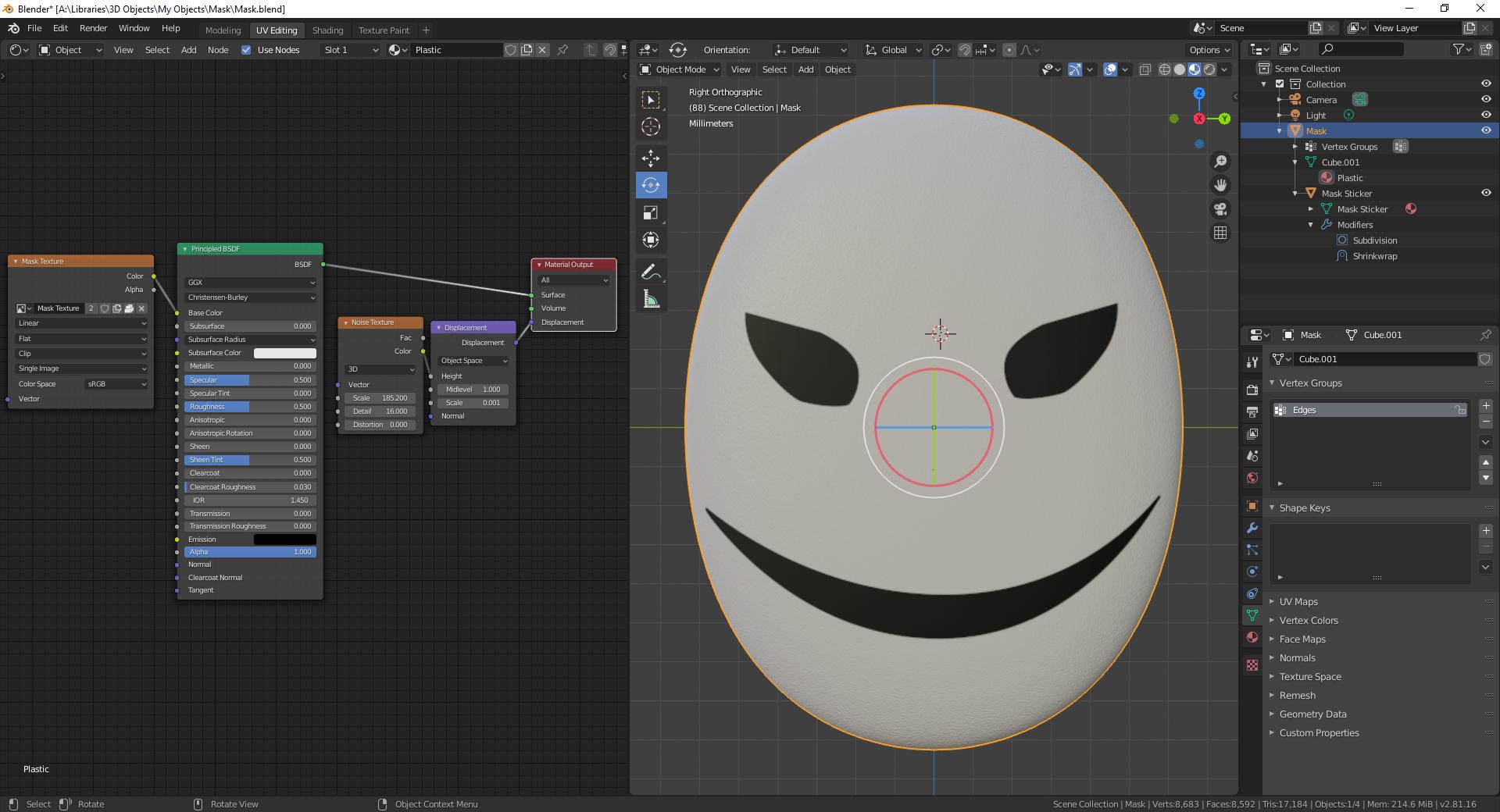Switch to the Shading workspace tab
This screenshot has height=812, width=1500.
point(327,30)
